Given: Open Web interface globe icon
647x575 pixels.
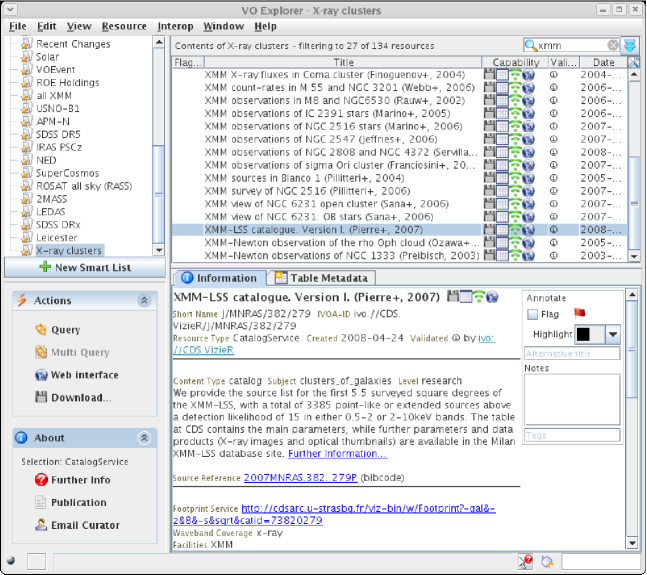Looking at the screenshot, I should [x=41, y=375].
